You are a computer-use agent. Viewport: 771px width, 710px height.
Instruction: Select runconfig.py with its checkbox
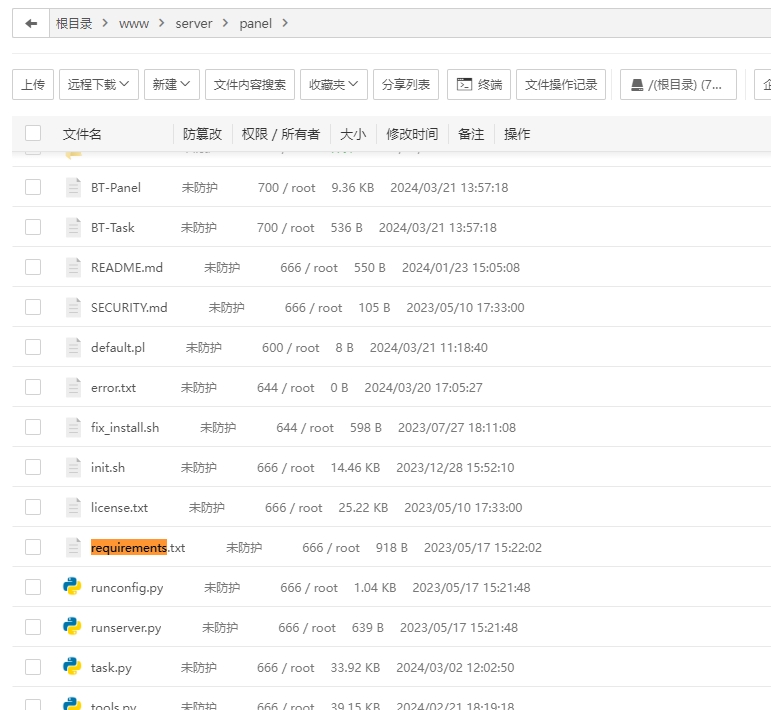pos(33,587)
